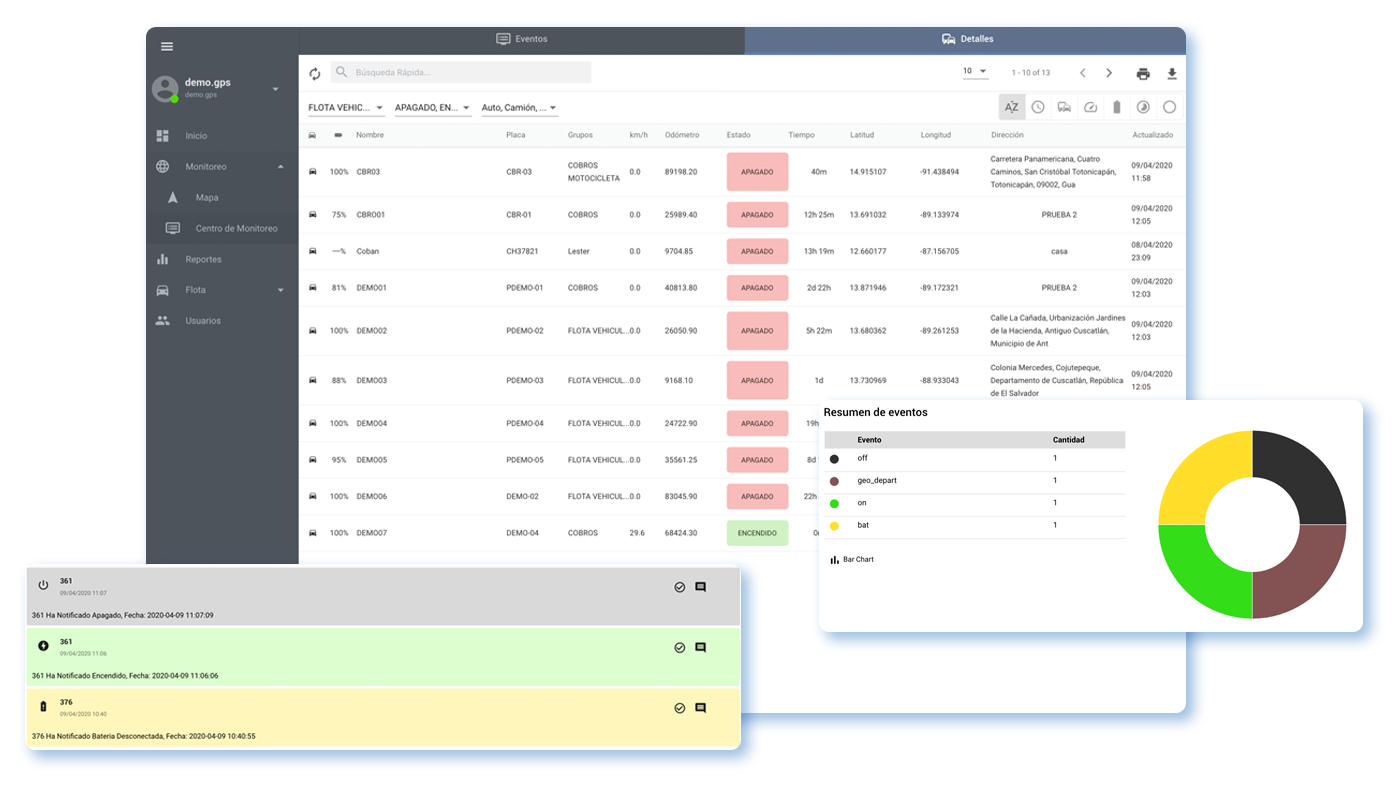Screen dimensions: 1400x800
Task: Open the APAGADO, EN... status filter dropdown
Action: click(x=433, y=108)
